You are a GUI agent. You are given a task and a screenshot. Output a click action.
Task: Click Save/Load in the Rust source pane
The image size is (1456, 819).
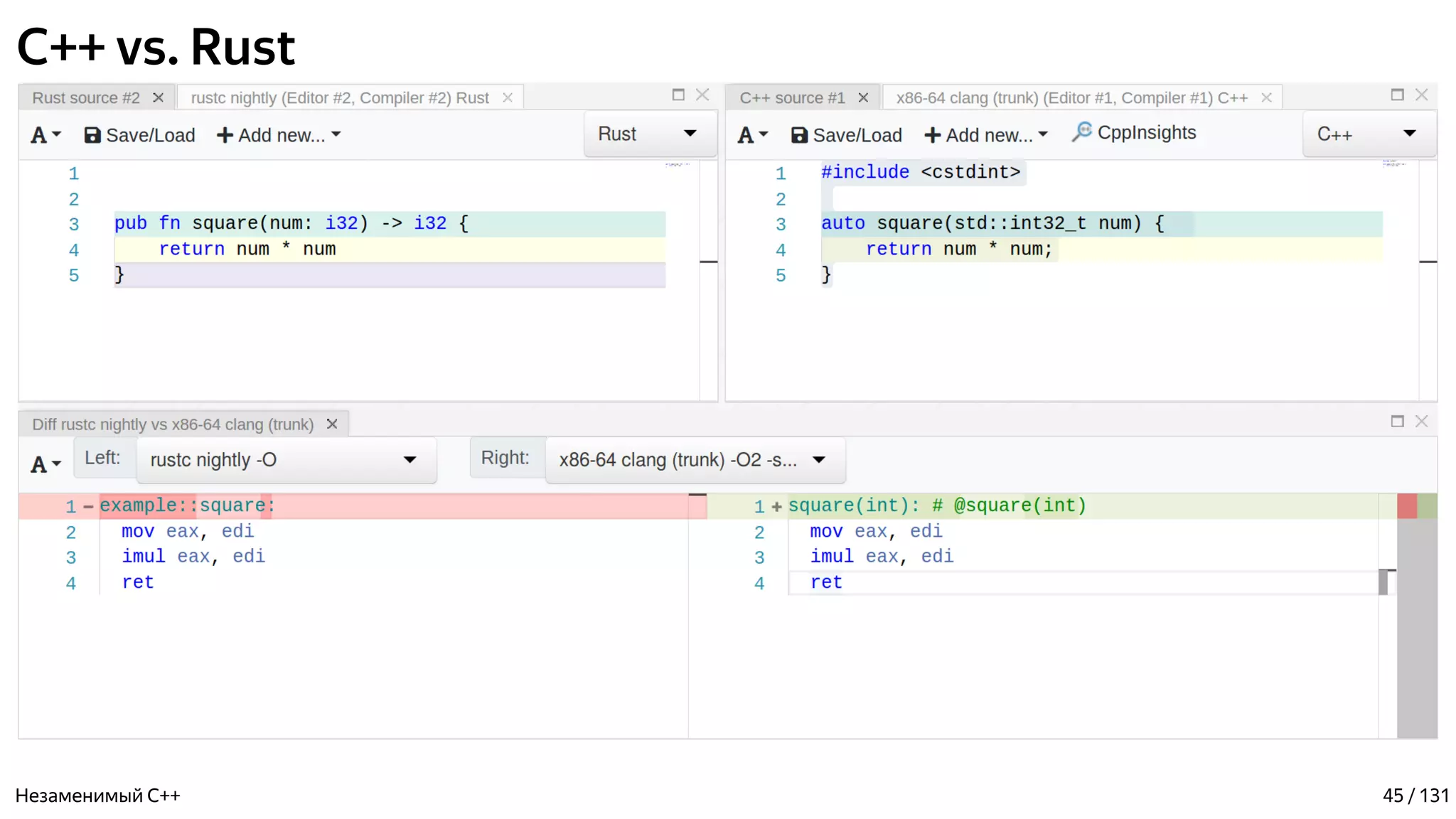click(139, 135)
